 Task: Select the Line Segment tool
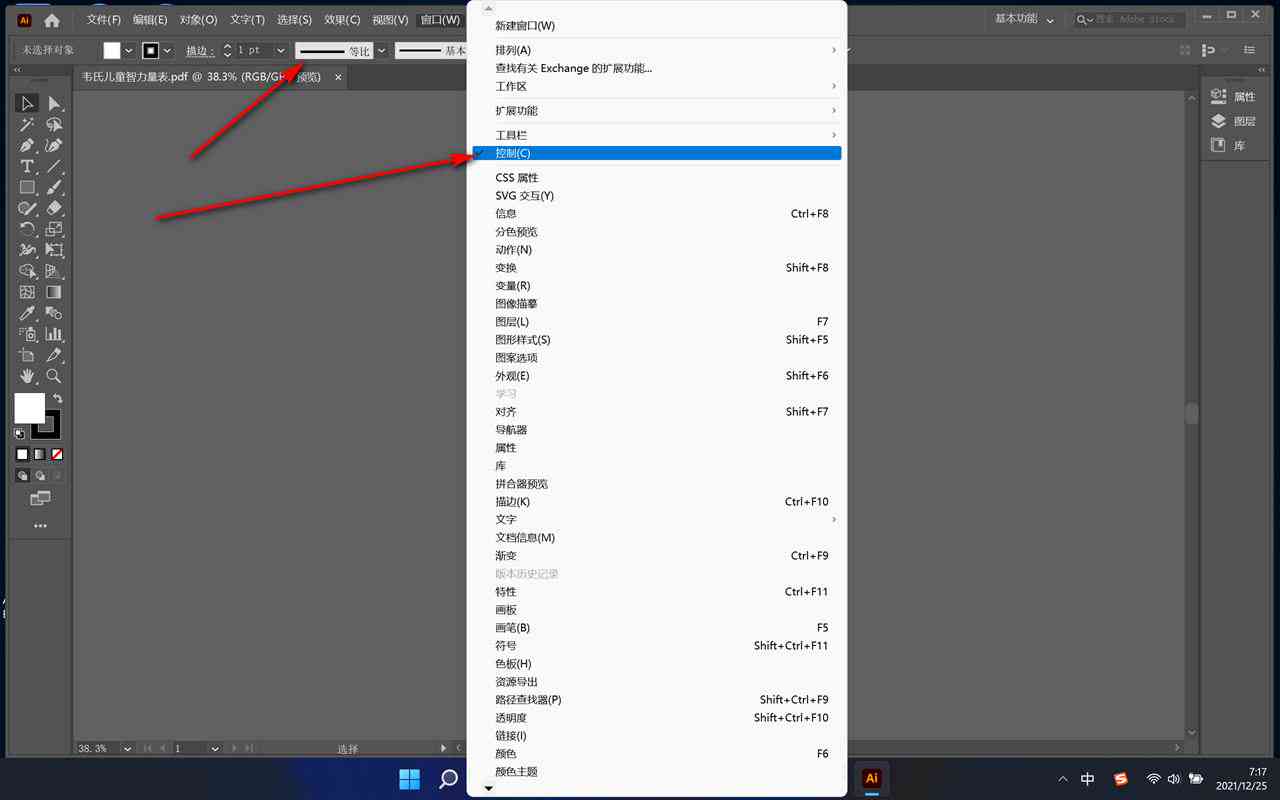[54, 167]
